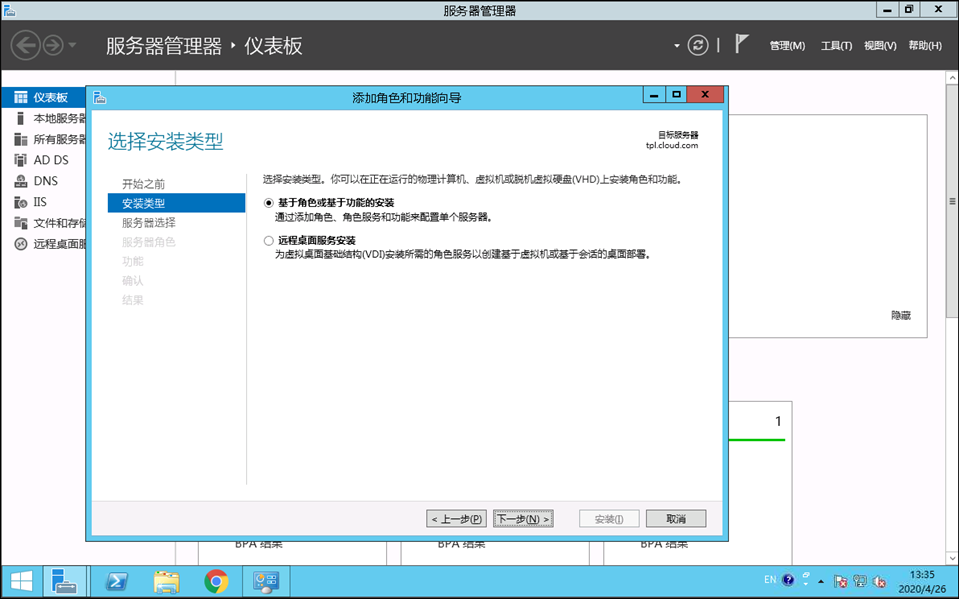Expand the navigation history dropdown arrow
960x599 pixels.
point(72,46)
